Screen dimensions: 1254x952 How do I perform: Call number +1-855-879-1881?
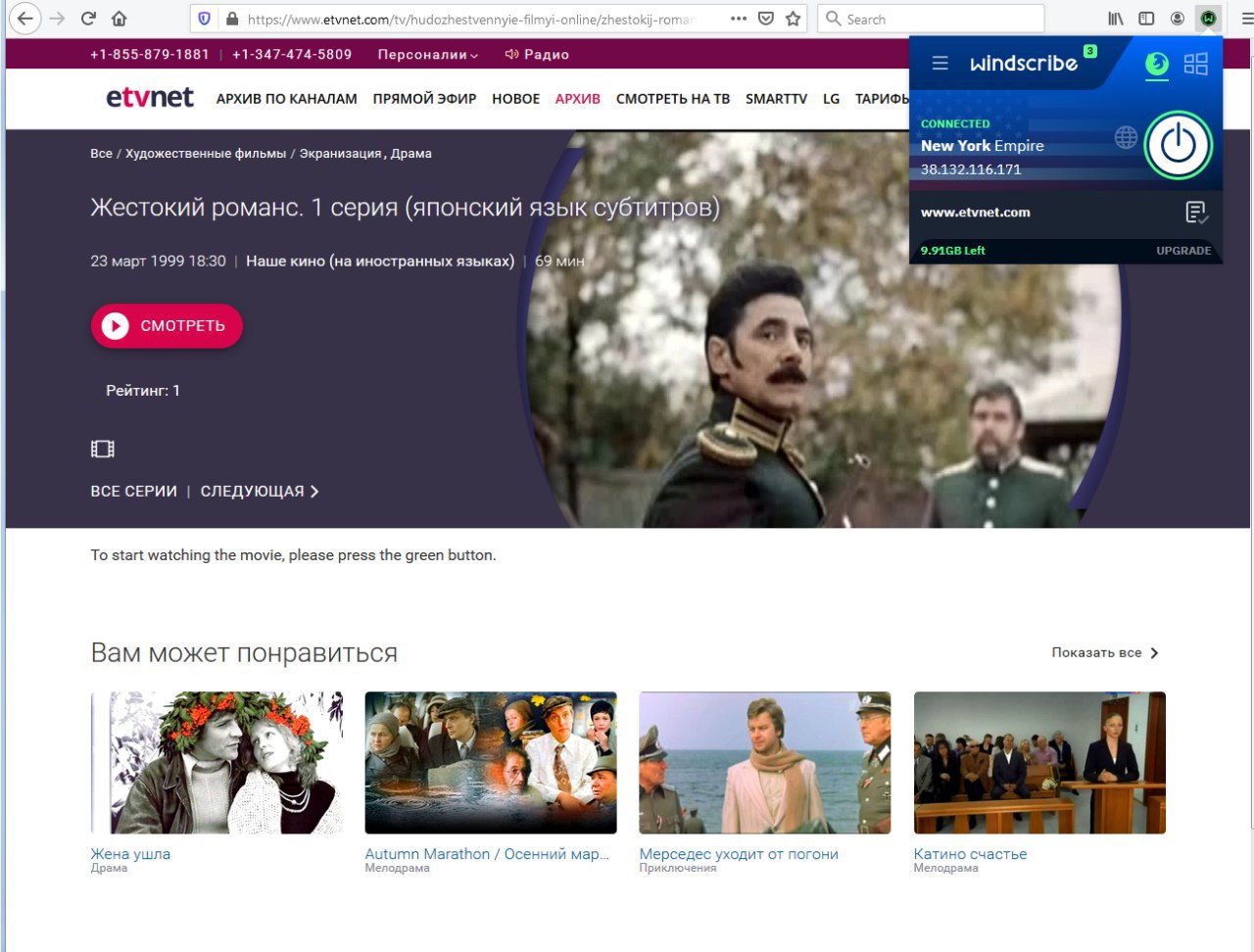(x=150, y=55)
